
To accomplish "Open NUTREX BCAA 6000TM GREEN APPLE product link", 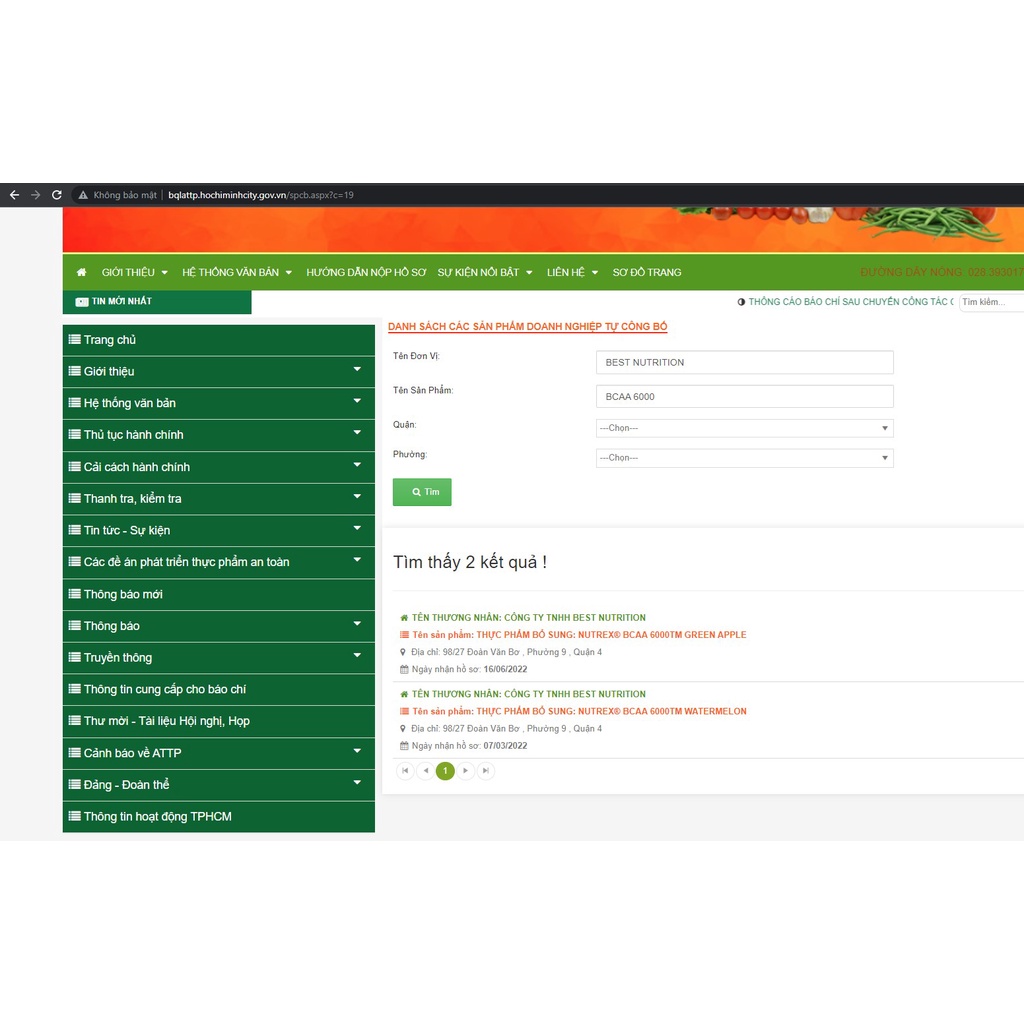I will tap(611, 635).
